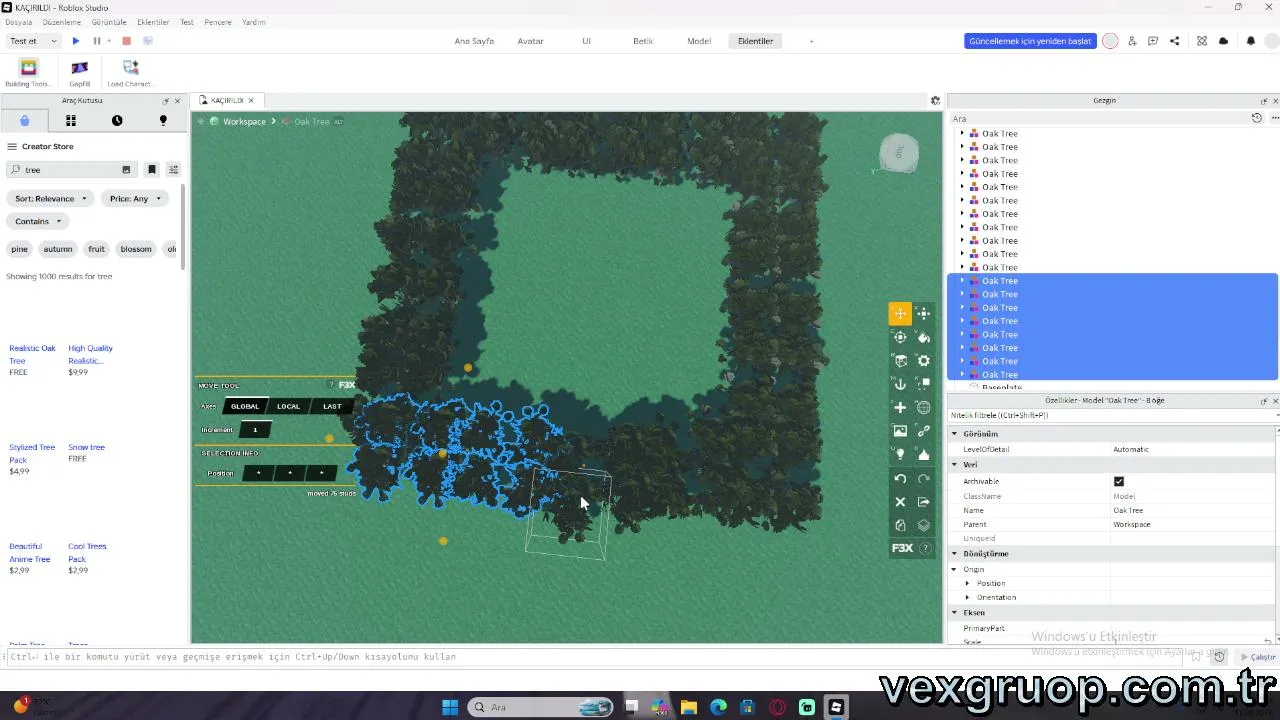Stop the running playtest
This screenshot has width=1280, height=720.
point(126,41)
